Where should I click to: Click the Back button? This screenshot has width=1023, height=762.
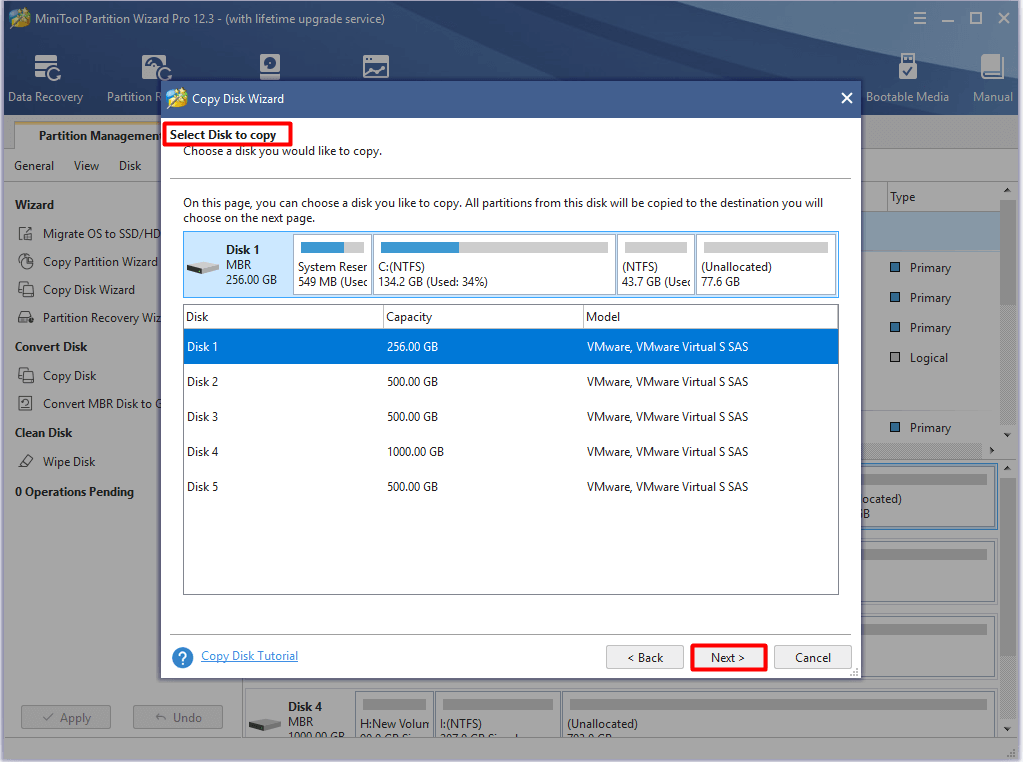coord(645,658)
